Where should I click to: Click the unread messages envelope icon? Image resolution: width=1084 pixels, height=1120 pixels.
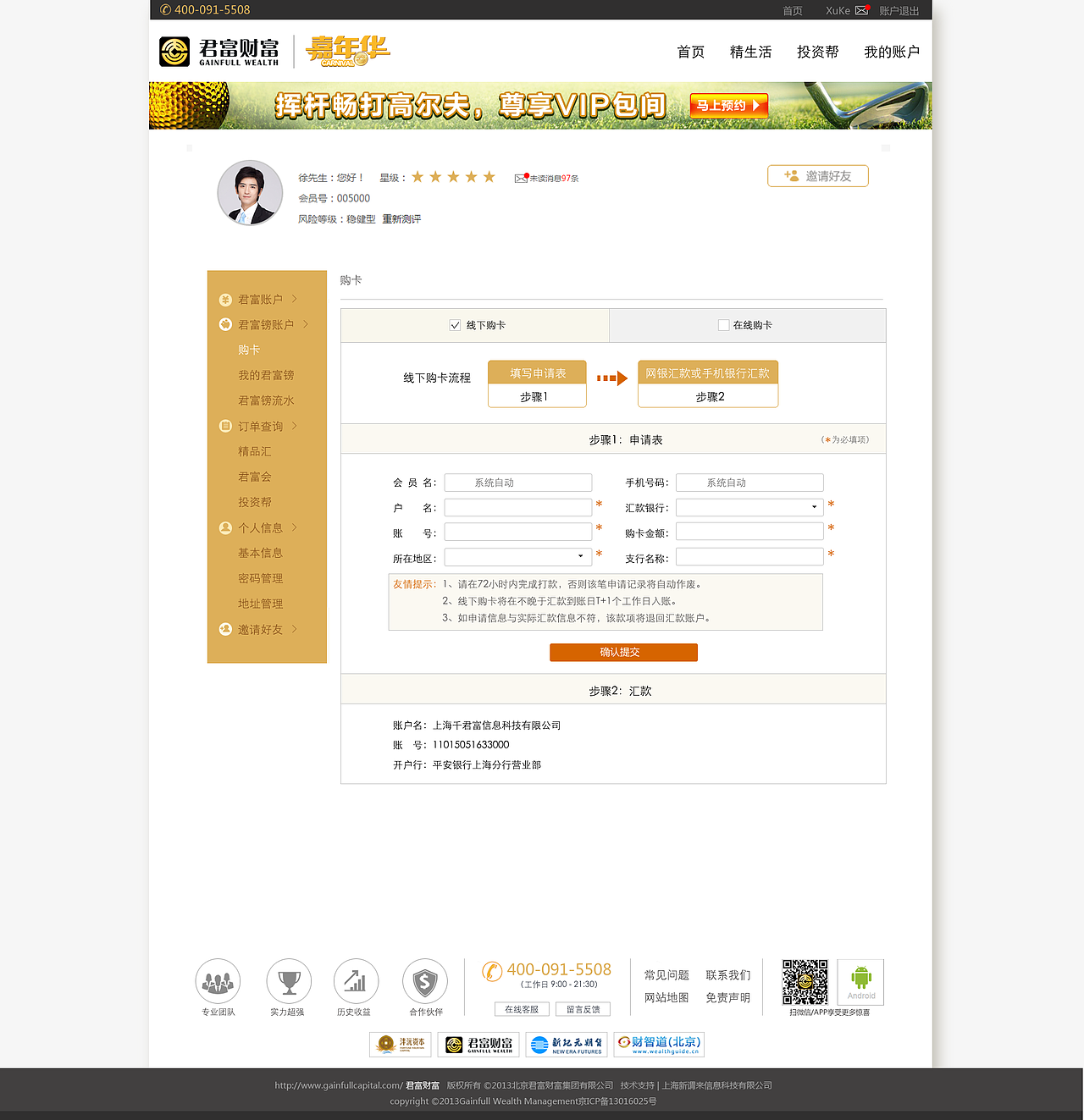tap(520, 178)
